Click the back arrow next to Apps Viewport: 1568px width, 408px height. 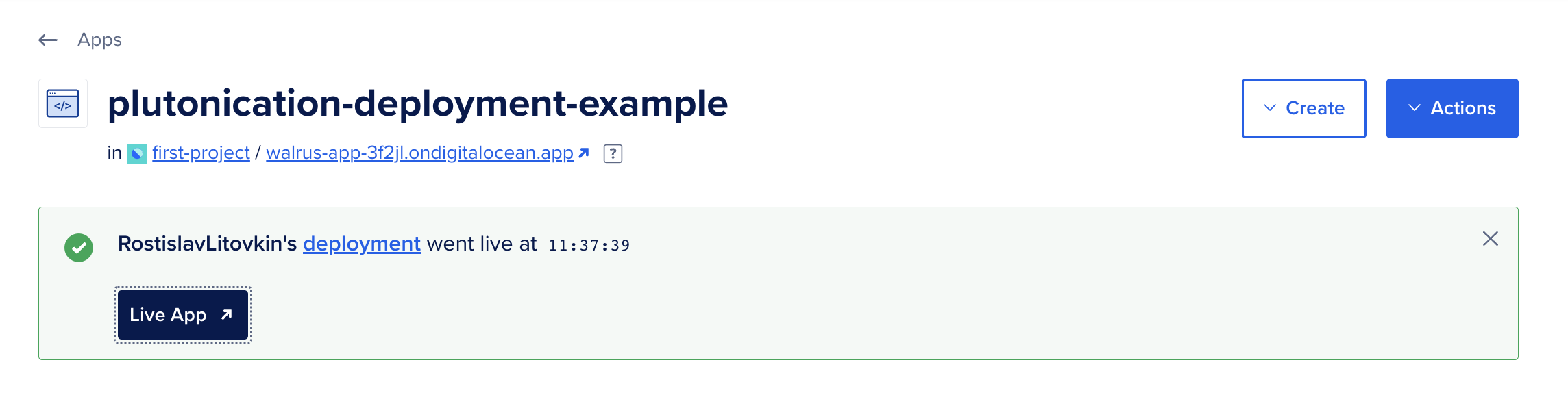point(48,40)
